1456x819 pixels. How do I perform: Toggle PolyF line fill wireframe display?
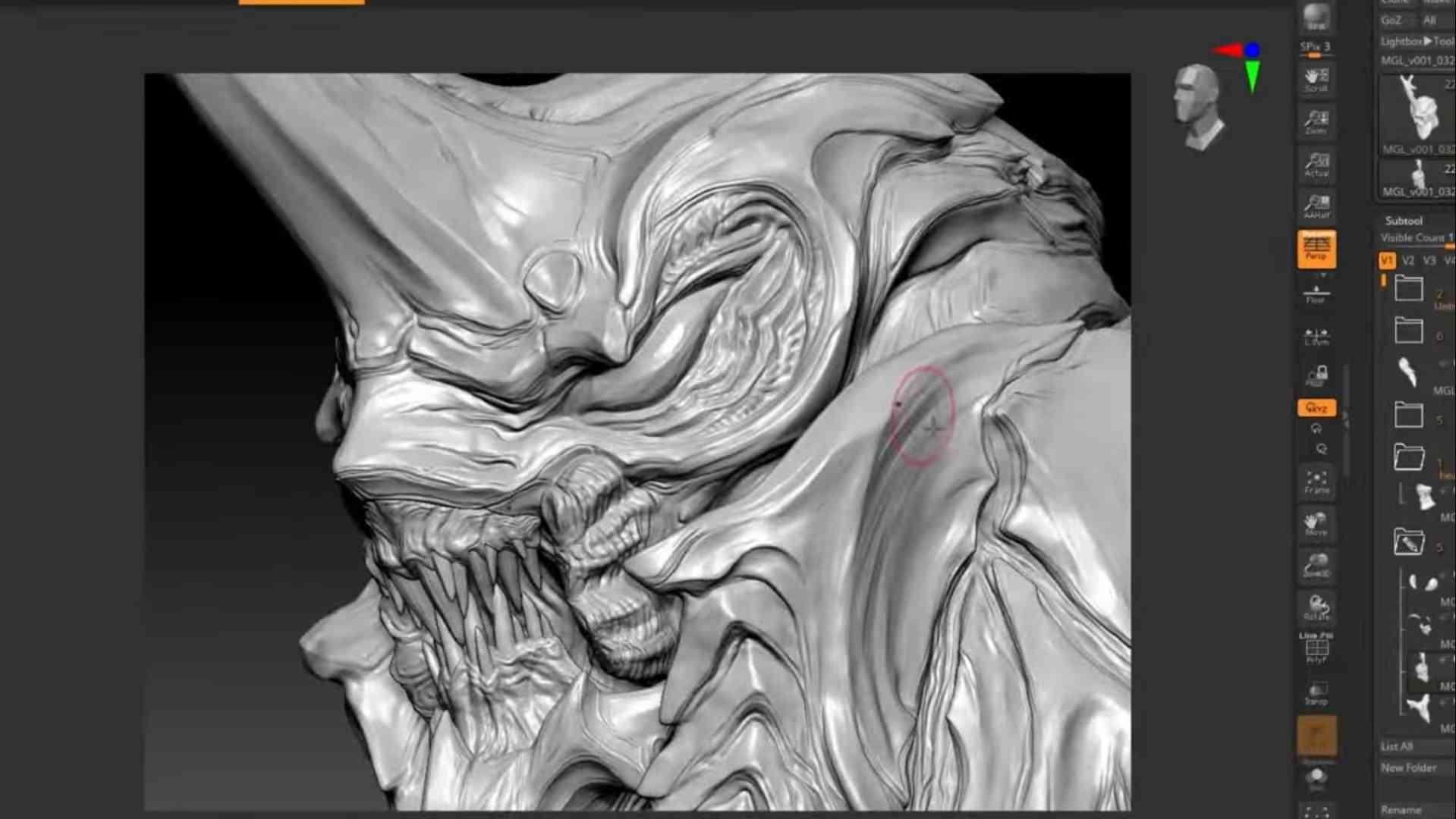(x=1316, y=649)
